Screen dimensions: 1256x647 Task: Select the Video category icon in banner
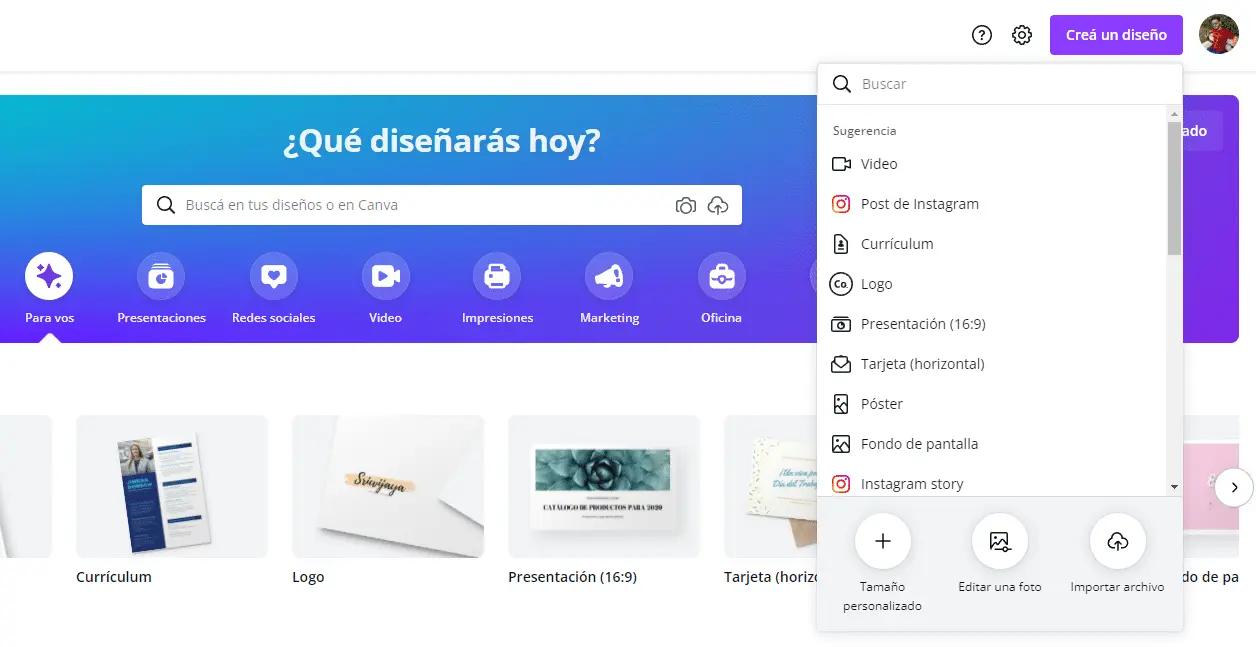pos(385,276)
